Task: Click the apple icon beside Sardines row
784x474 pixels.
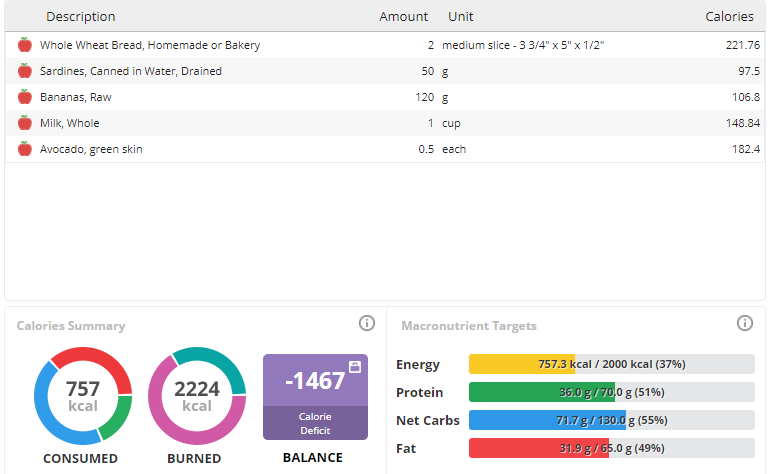Action: [24, 71]
